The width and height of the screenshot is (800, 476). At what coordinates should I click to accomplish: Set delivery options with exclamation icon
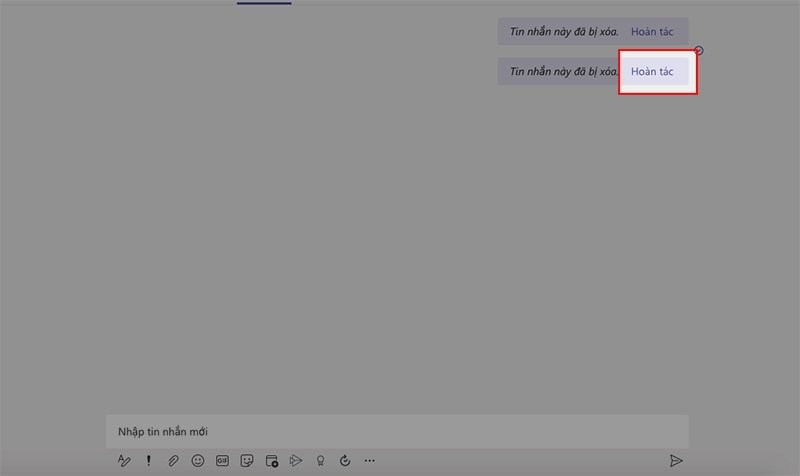[x=149, y=461]
